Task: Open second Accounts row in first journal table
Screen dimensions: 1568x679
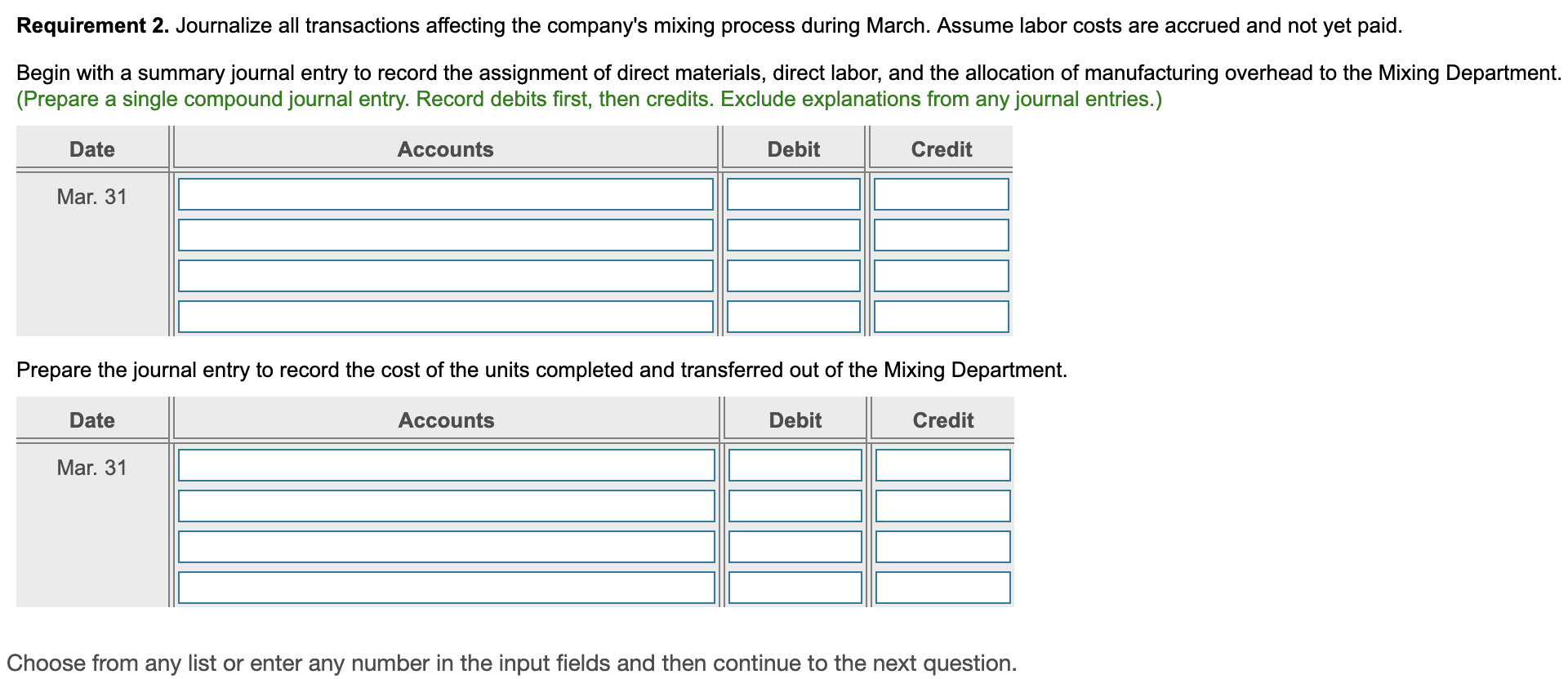Action: click(x=445, y=235)
